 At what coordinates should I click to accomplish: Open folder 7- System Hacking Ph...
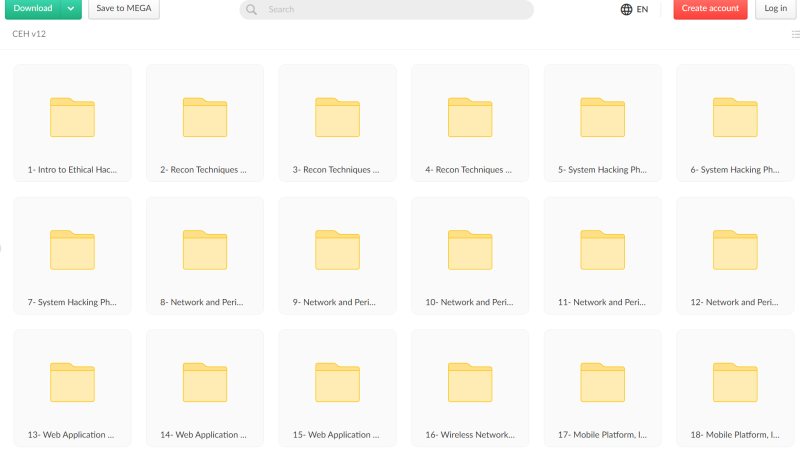[72, 255]
